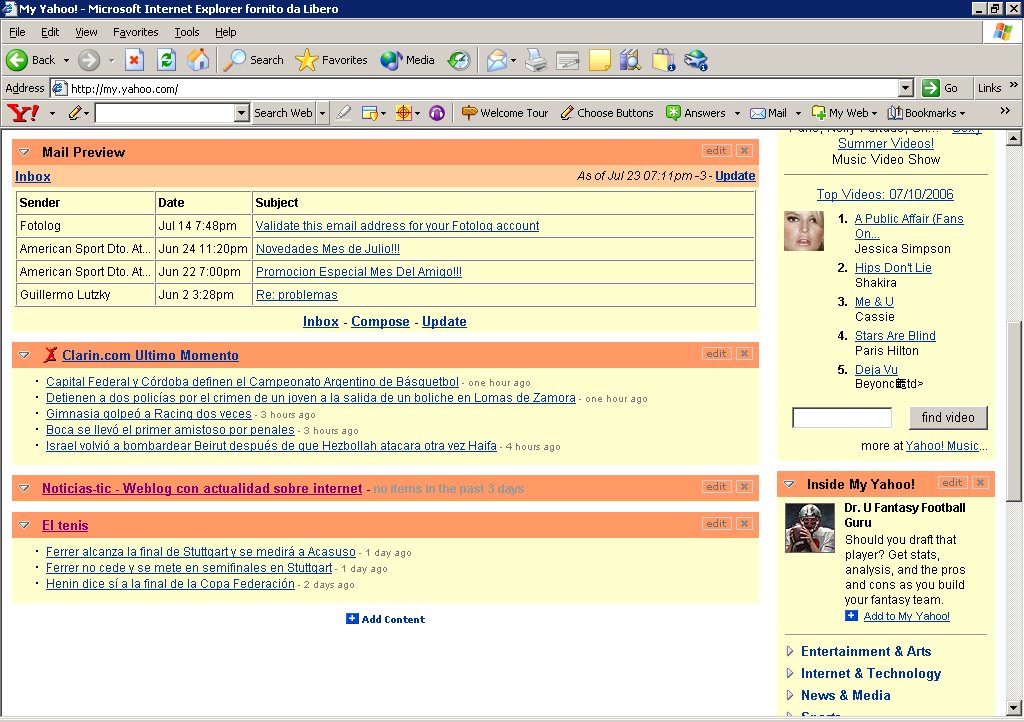Click the Yahoo! Y! logo in toolbar
Viewport: 1024px width, 722px height.
click(x=23, y=113)
